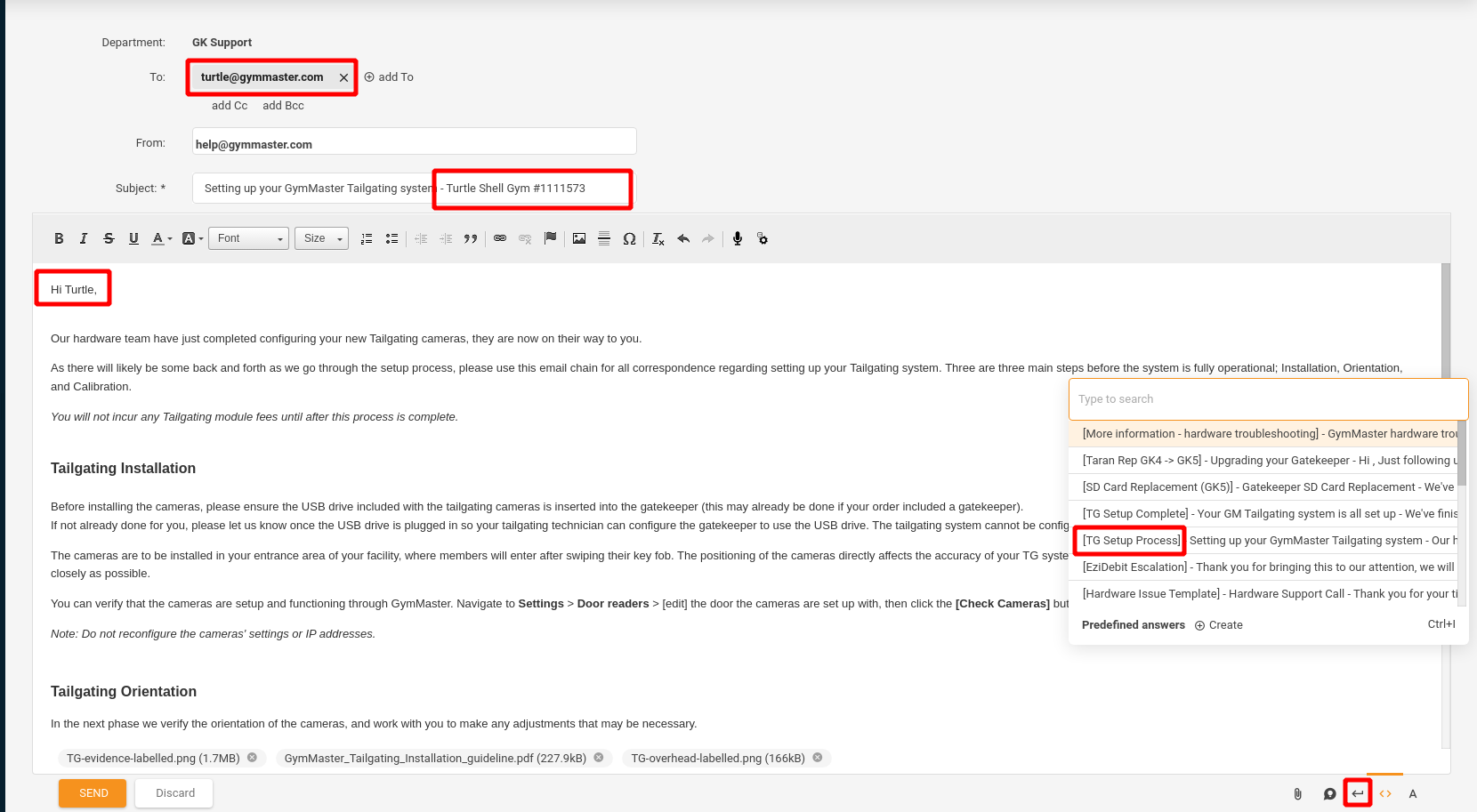Click the block quote icon

click(x=471, y=238)
